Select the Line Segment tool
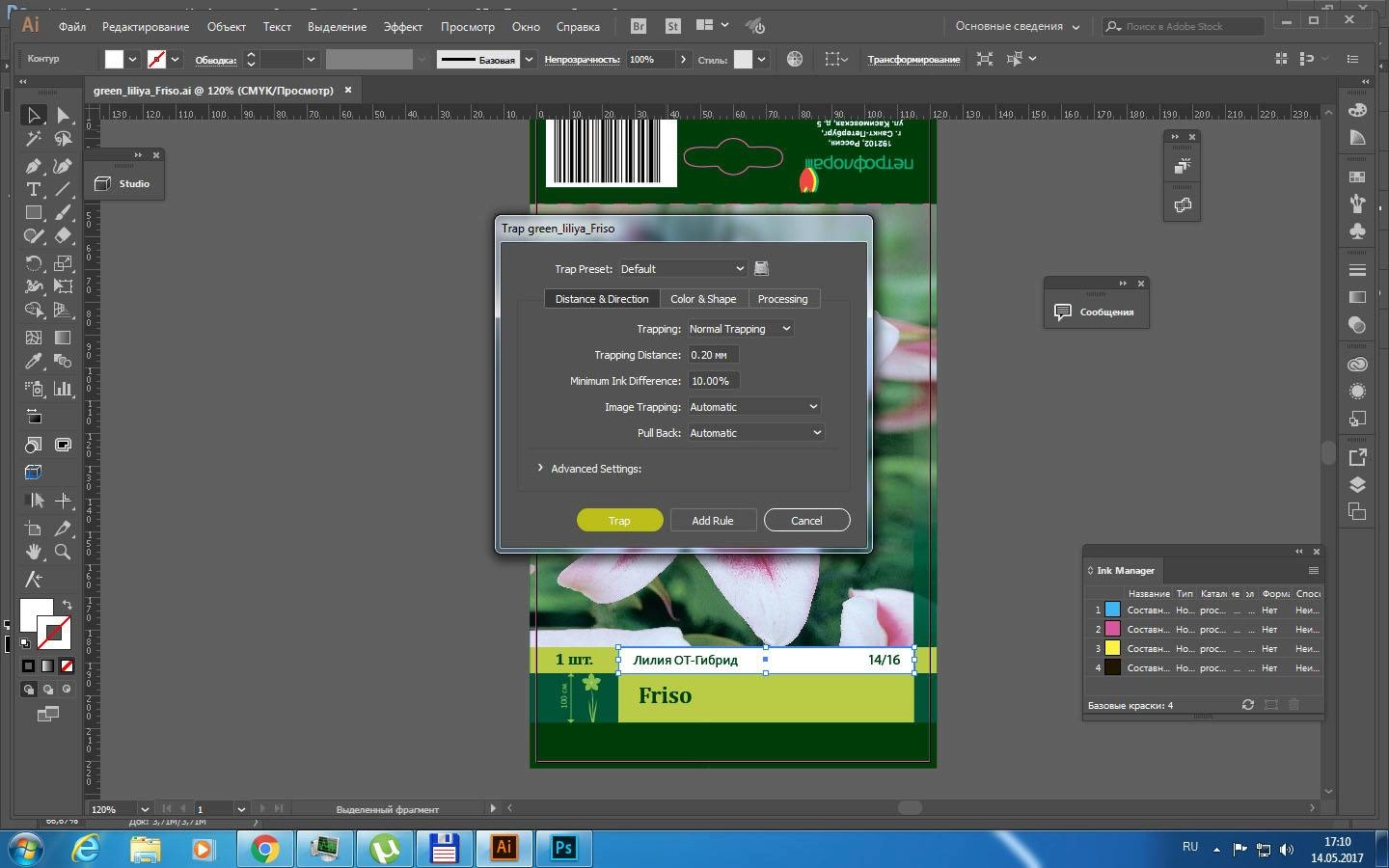Image resolution: width=1389 pixels, height=868 pixels. (x=63, y=189)
